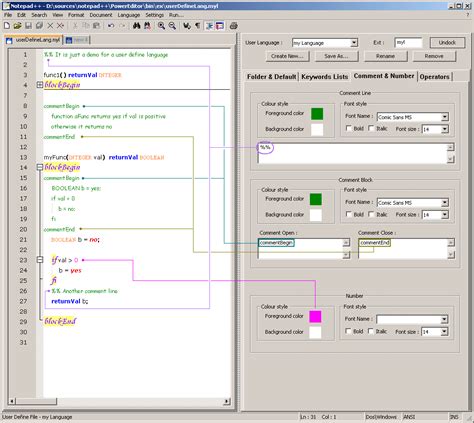
Task: Create a new document from the toolbar
Action: click(x=7, y=26)
